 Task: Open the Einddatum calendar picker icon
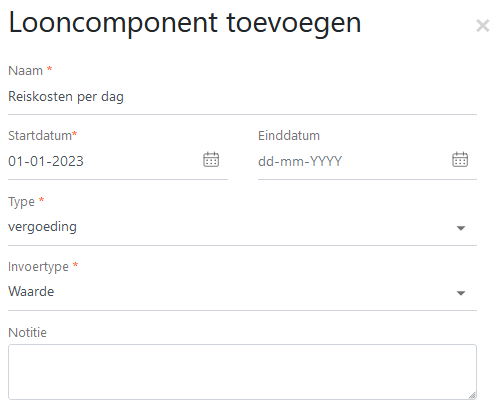460,159
